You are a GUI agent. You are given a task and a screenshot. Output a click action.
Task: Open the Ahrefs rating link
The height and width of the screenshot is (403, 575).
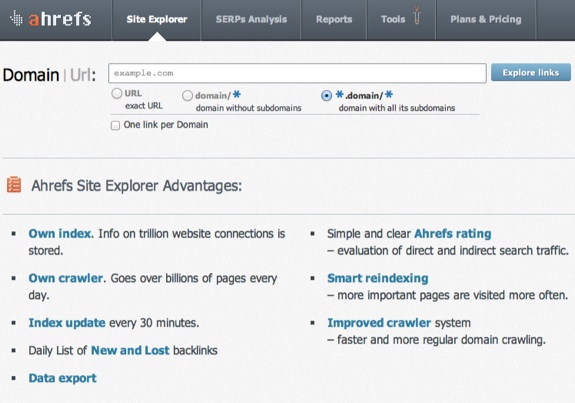click(x=453, y=234)
